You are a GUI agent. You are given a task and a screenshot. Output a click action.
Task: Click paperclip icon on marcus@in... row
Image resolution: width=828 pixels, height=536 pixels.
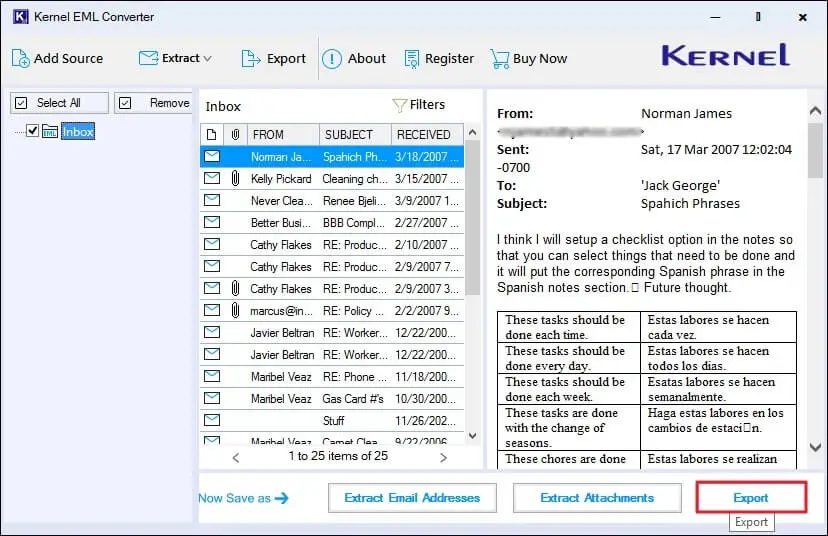[236, 311]
